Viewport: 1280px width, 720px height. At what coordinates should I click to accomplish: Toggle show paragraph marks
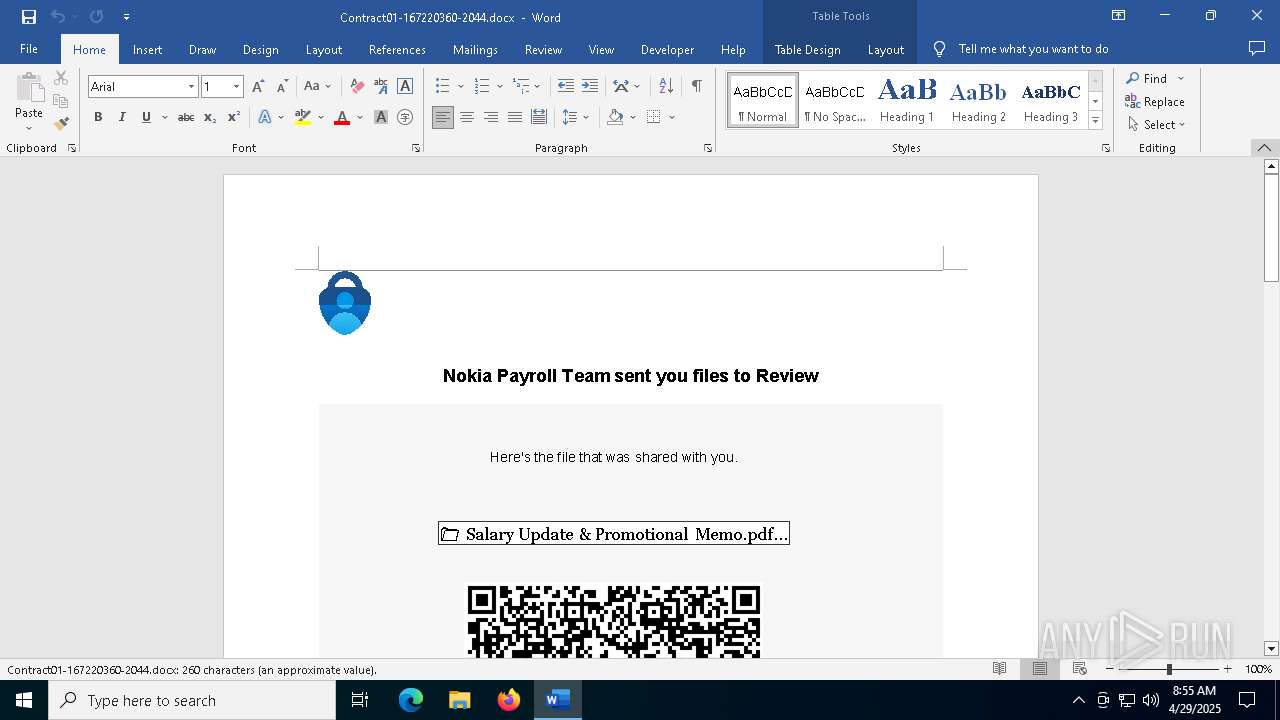[x=696, y=87]
